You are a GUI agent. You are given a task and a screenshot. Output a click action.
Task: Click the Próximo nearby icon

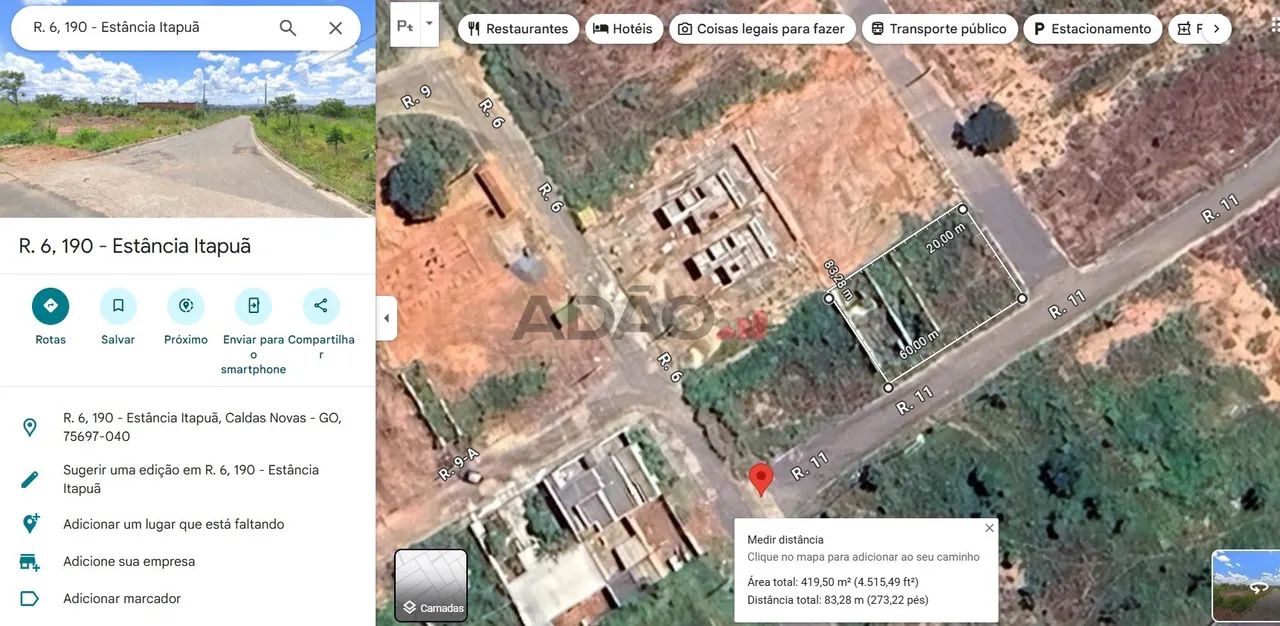(186, 306)
